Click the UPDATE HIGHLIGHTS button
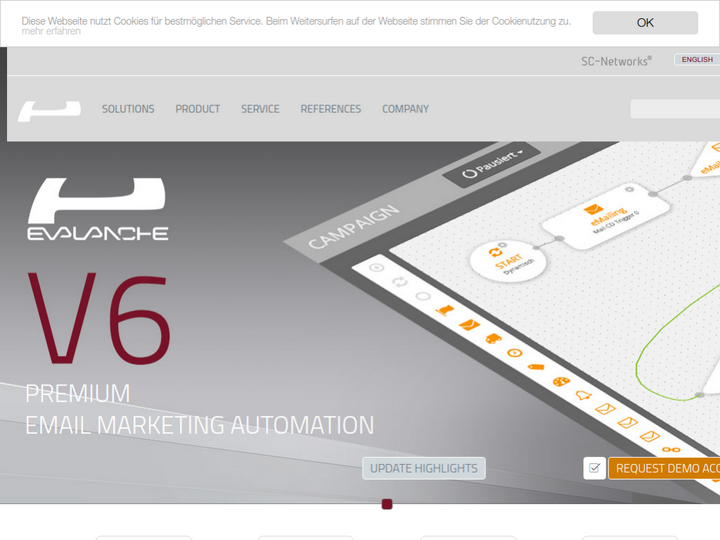Image resolution: width=720 pixels, height=540 pixels. click(x=424, y=468)
